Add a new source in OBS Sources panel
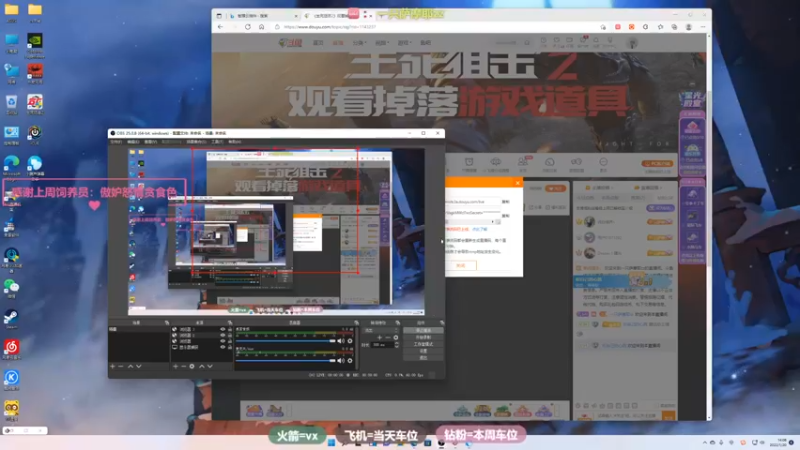 tap(175, 366)
